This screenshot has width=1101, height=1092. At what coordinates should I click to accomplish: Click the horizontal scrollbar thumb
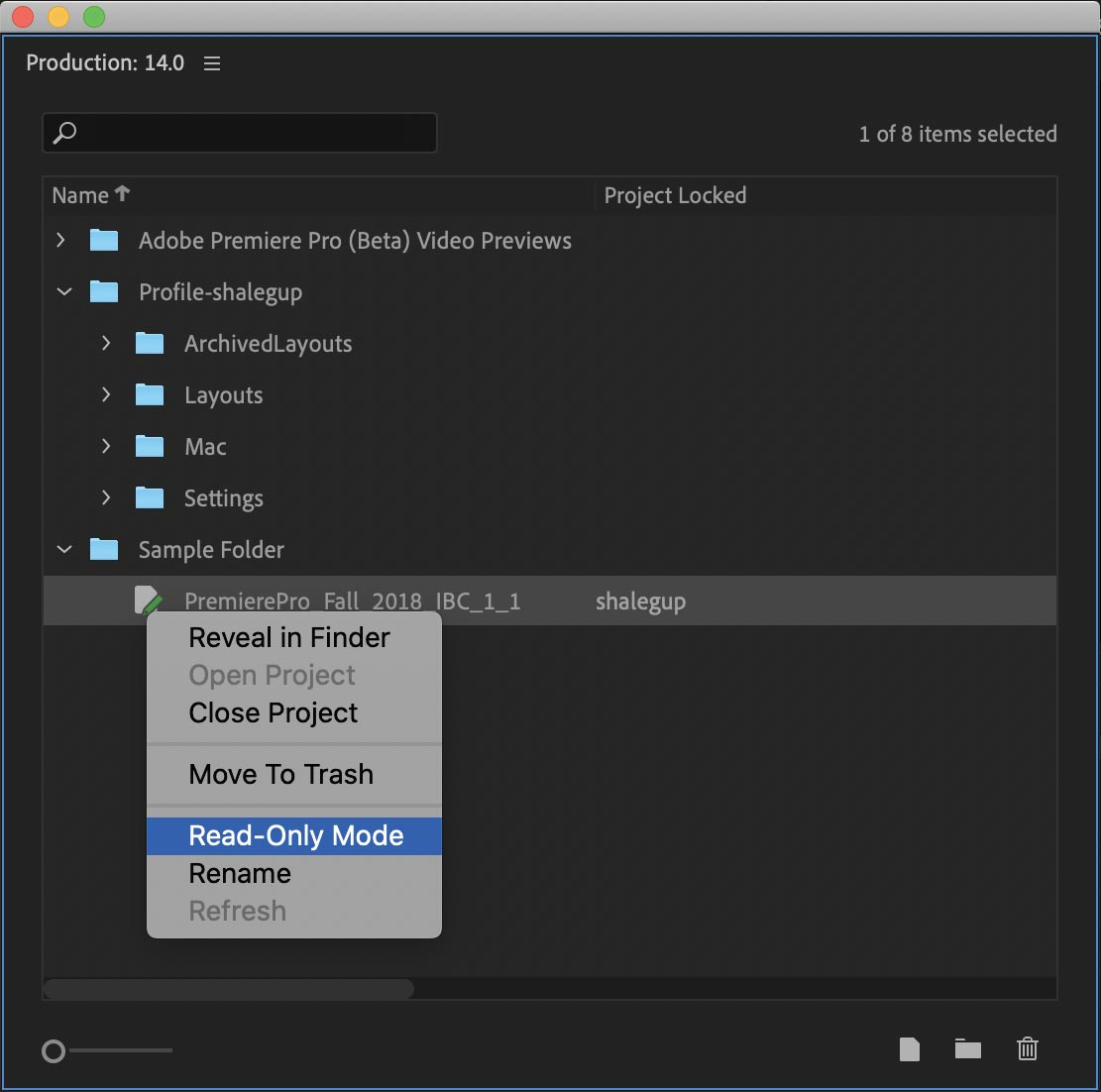click(229, 988)
